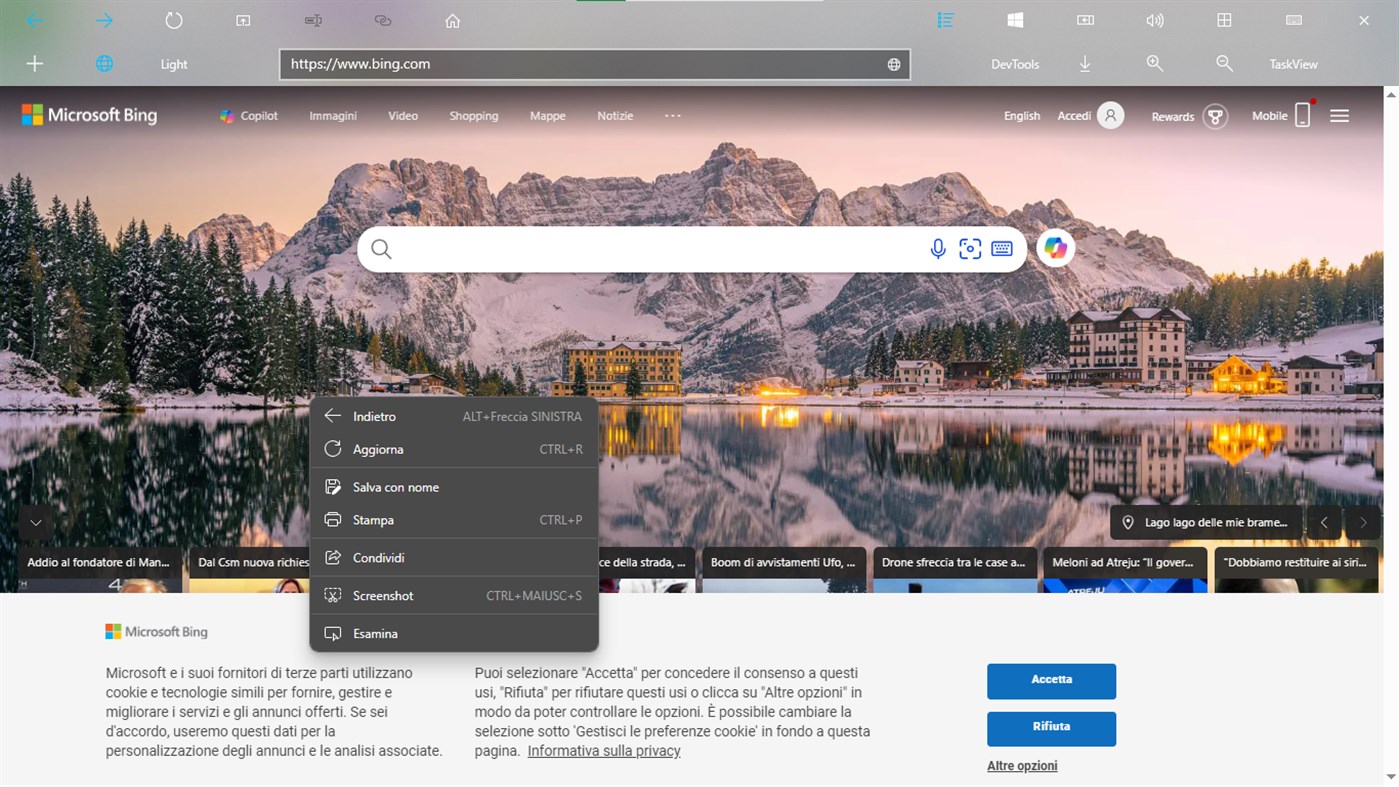Click the https://www.bing.com address bar
1399x787 pixels.
tap(595, 64)
